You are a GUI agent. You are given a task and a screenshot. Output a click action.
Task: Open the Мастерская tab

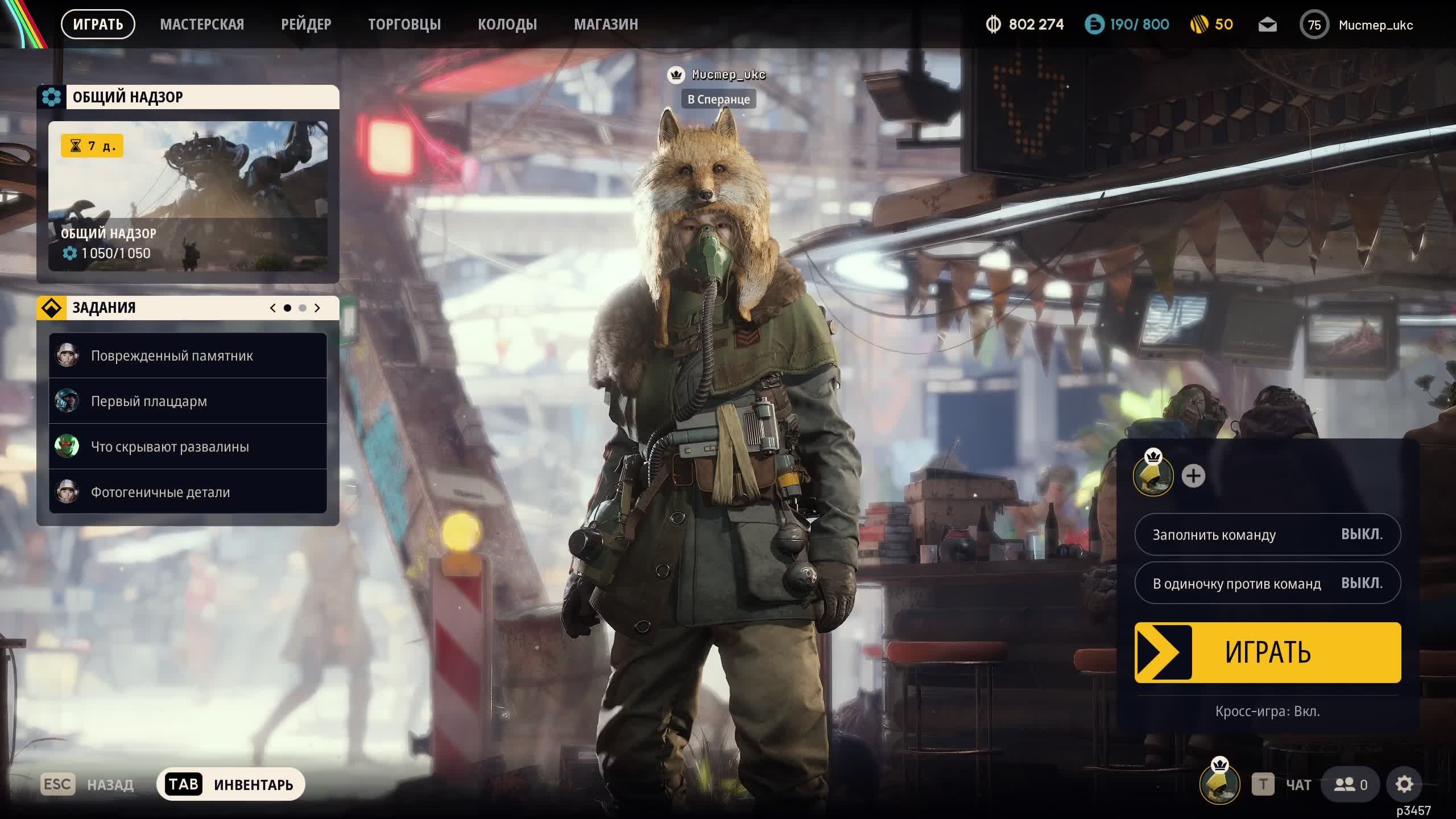click(x=202, y=24)
